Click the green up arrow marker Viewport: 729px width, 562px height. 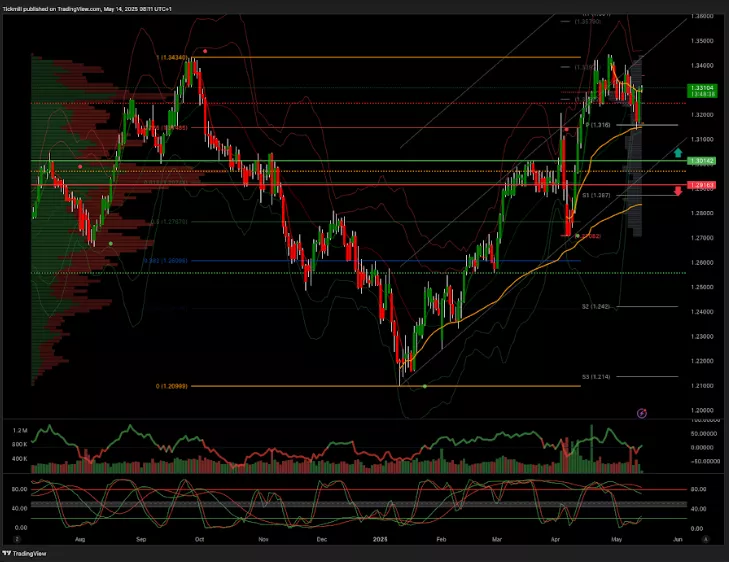(x=678, y=153)
